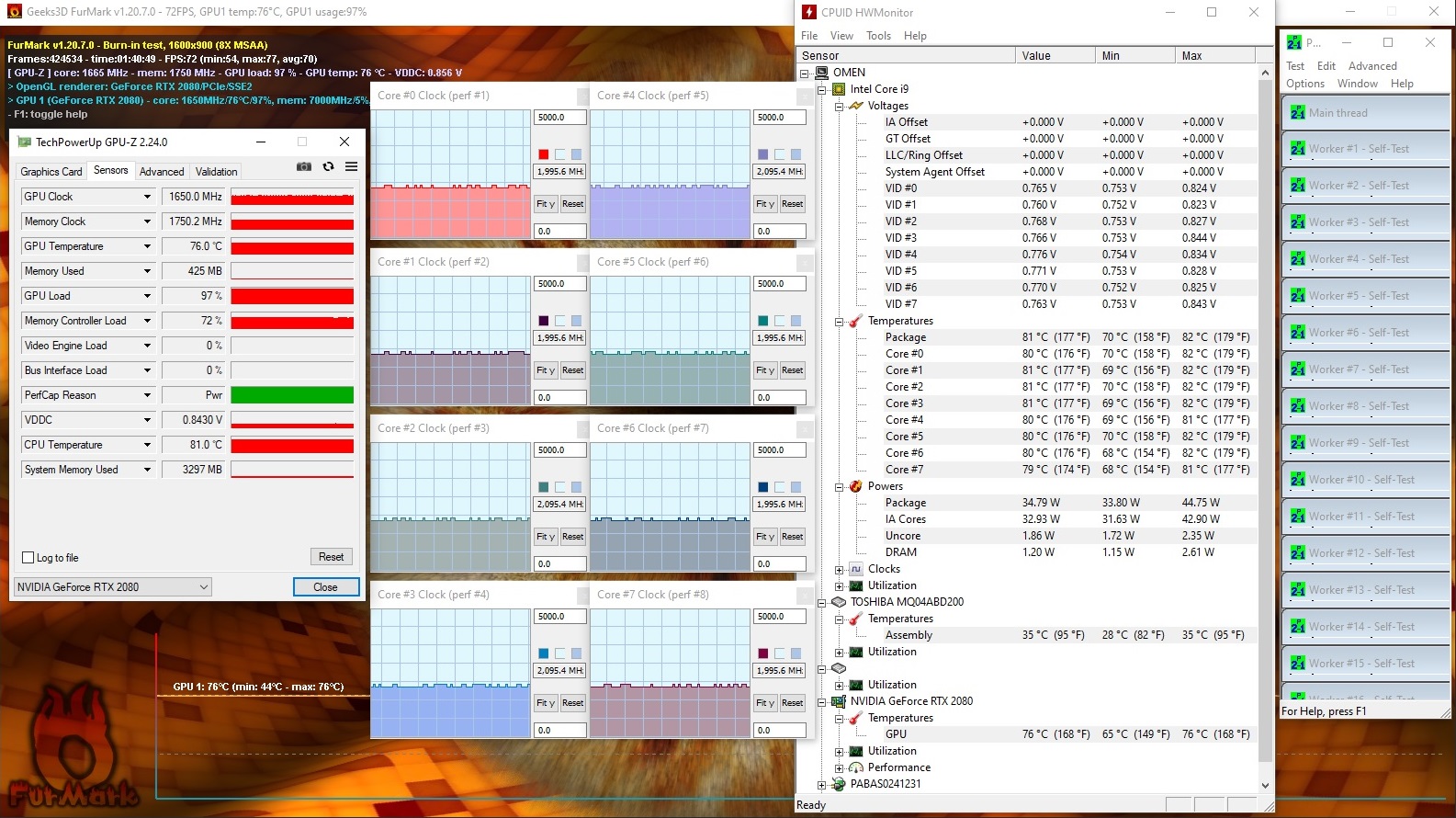Click the GPU-Z Close button
Viewport: 1456px width, 818px height.
(326, 586)
